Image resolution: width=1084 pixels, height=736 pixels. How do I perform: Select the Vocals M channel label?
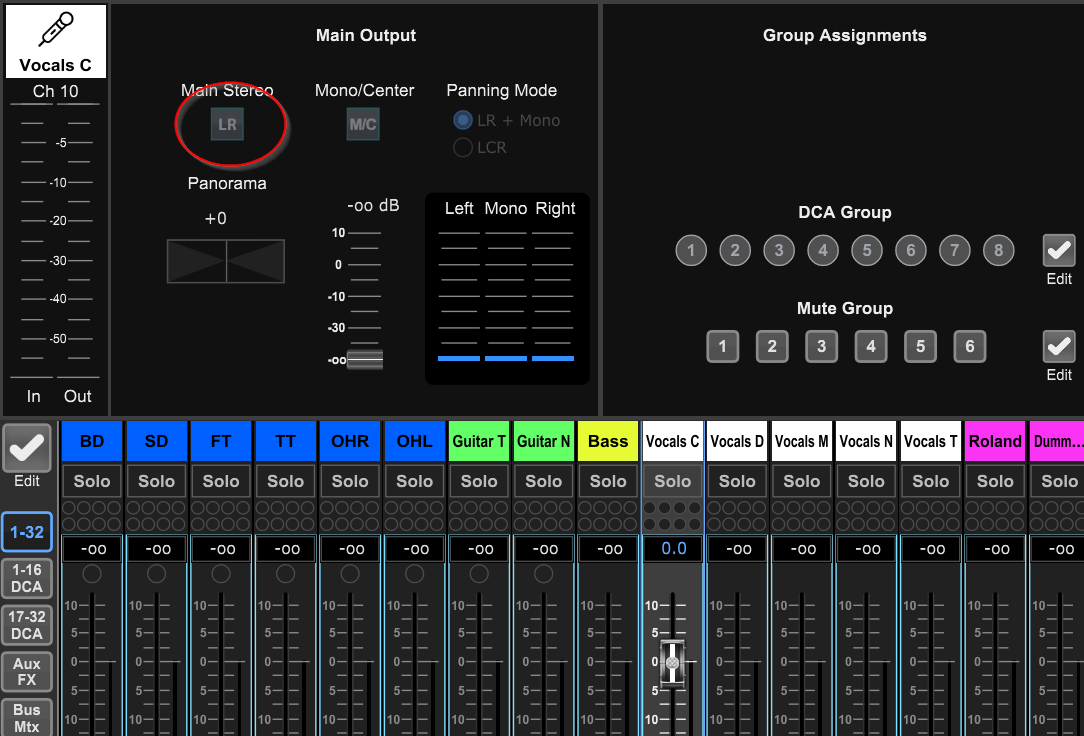(802, 441)
